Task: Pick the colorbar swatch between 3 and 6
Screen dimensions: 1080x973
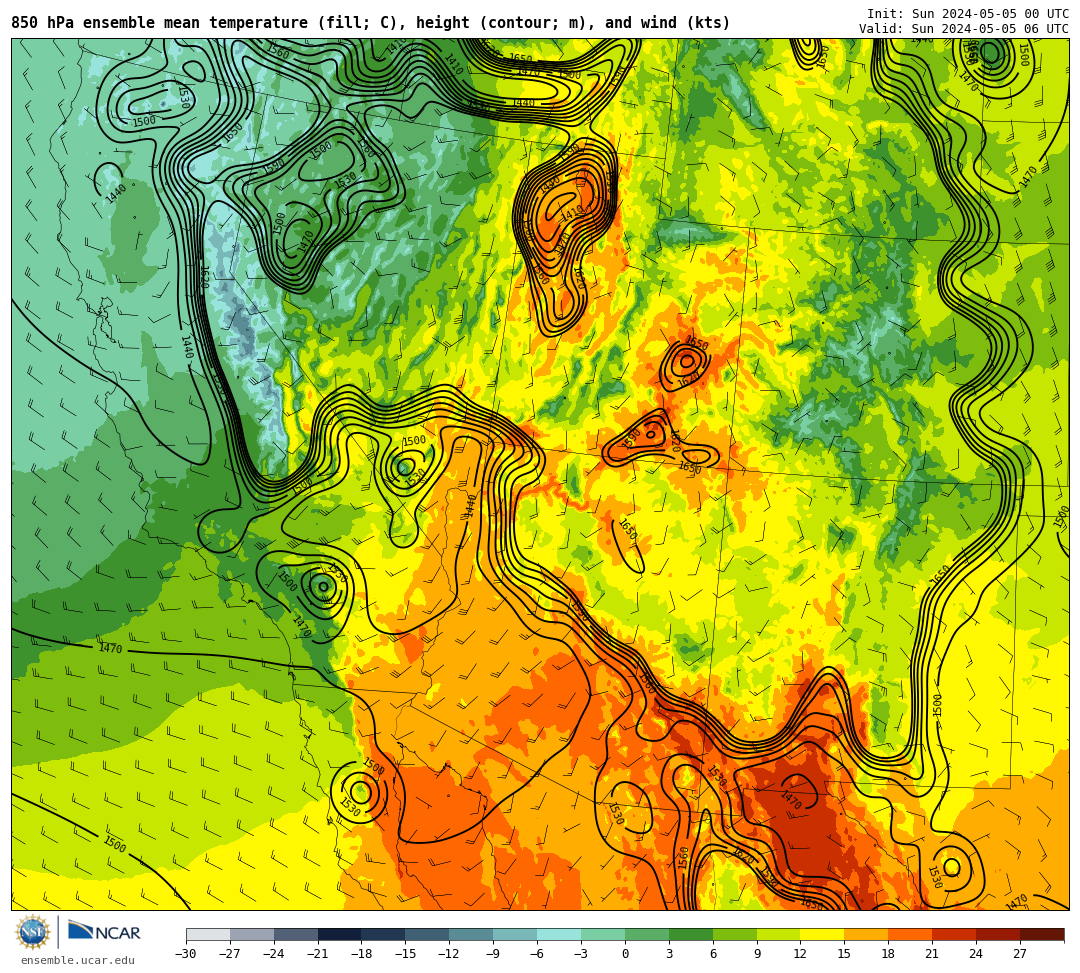Action: click(691, 934)
